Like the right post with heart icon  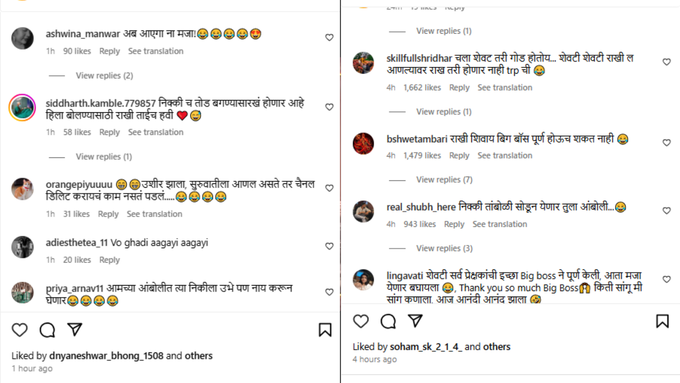361,321
